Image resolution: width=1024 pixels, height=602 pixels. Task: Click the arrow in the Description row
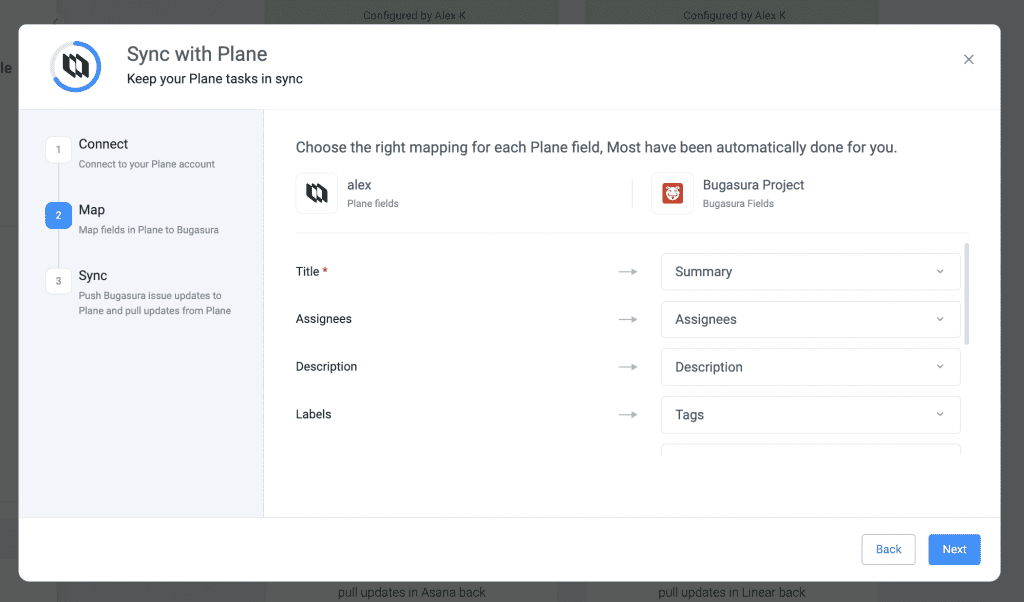point(628,367)
